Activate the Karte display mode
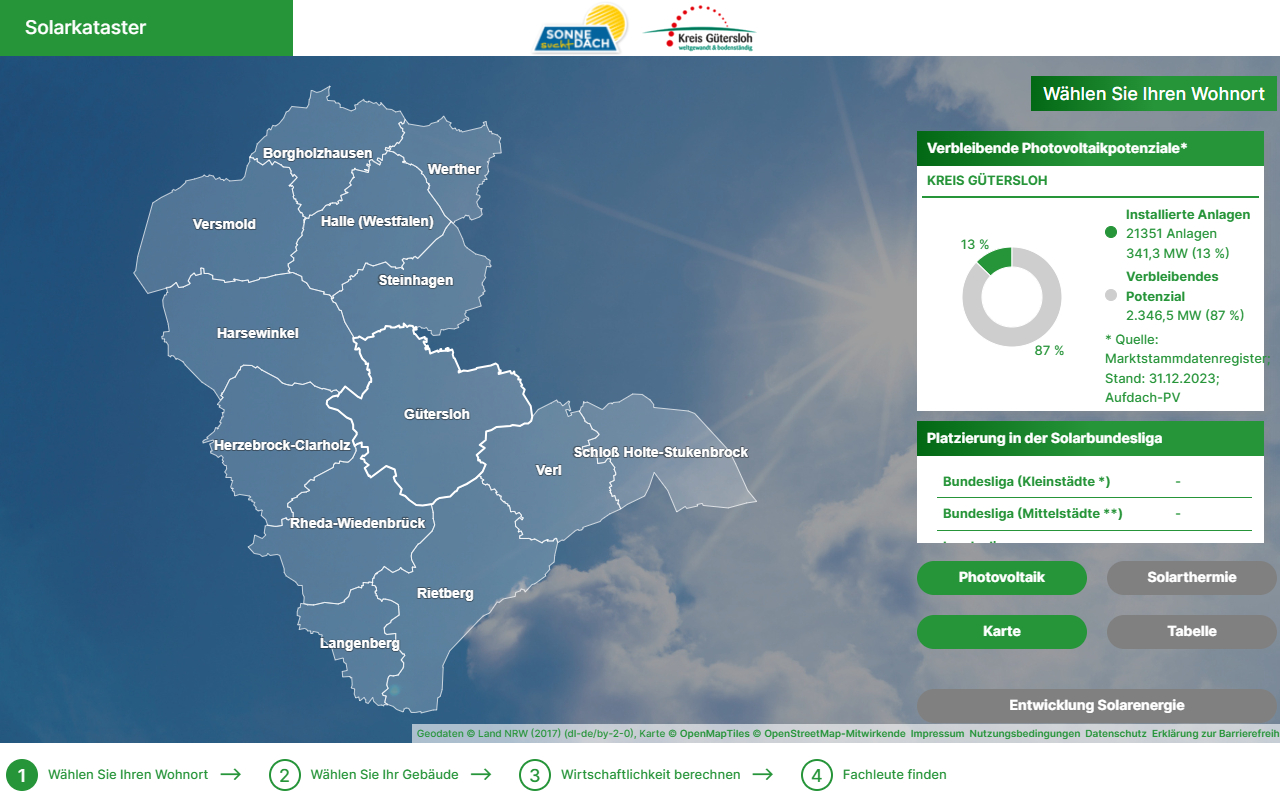1280x800 pixels. click(1002, 632)
